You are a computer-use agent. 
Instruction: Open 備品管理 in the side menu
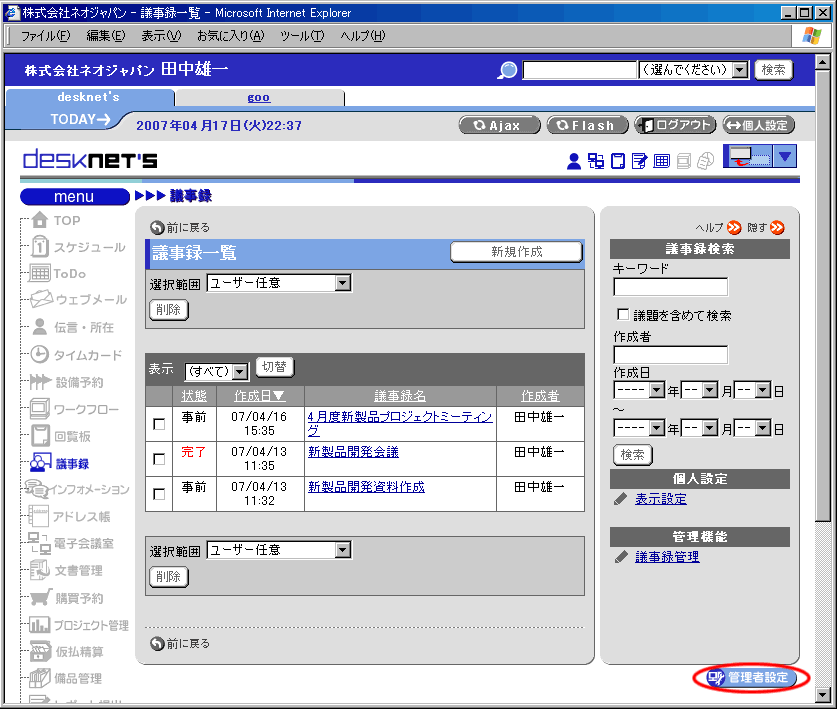[x=66, y=678]
